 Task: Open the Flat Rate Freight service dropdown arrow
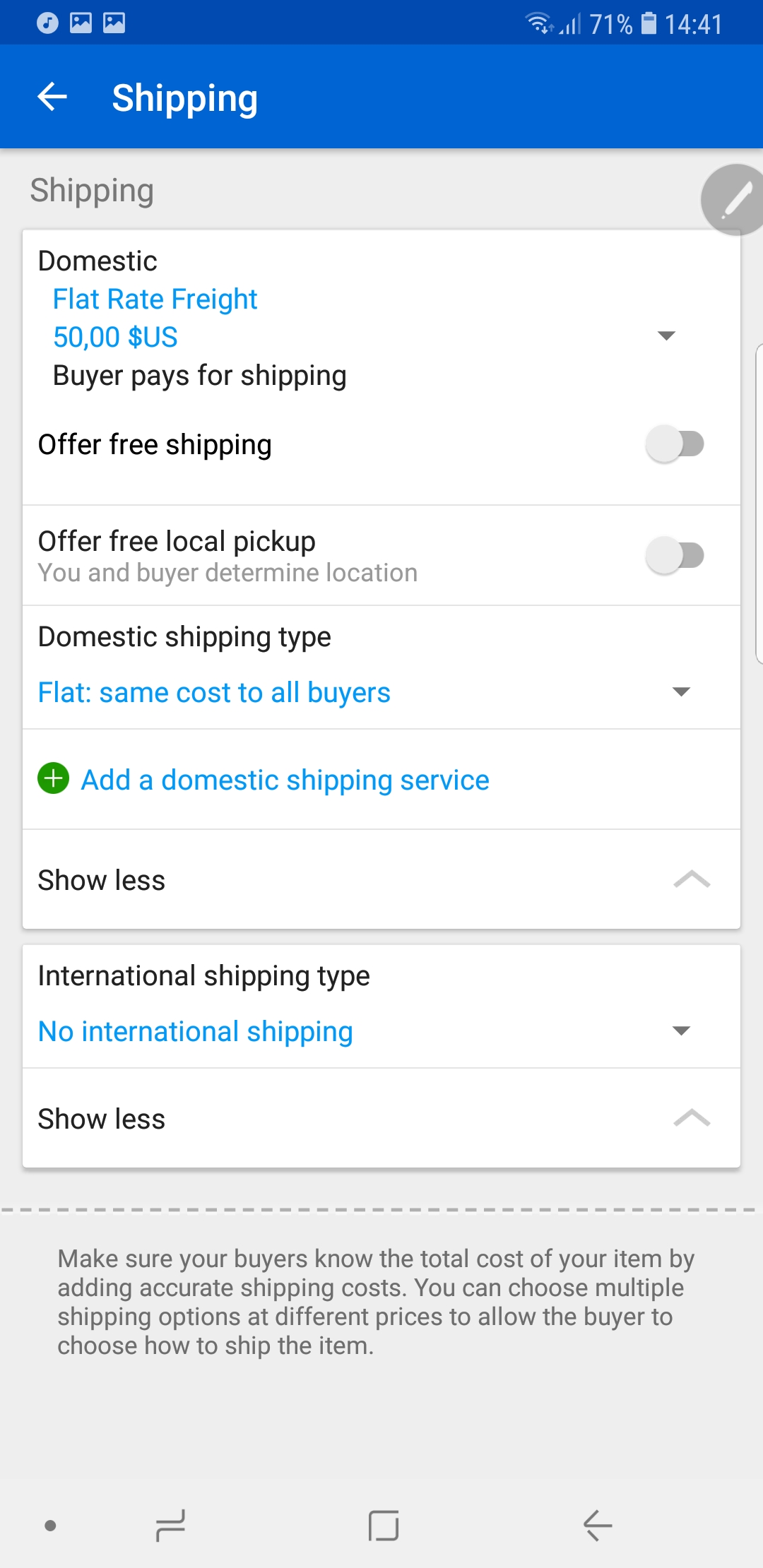point(666,335)
